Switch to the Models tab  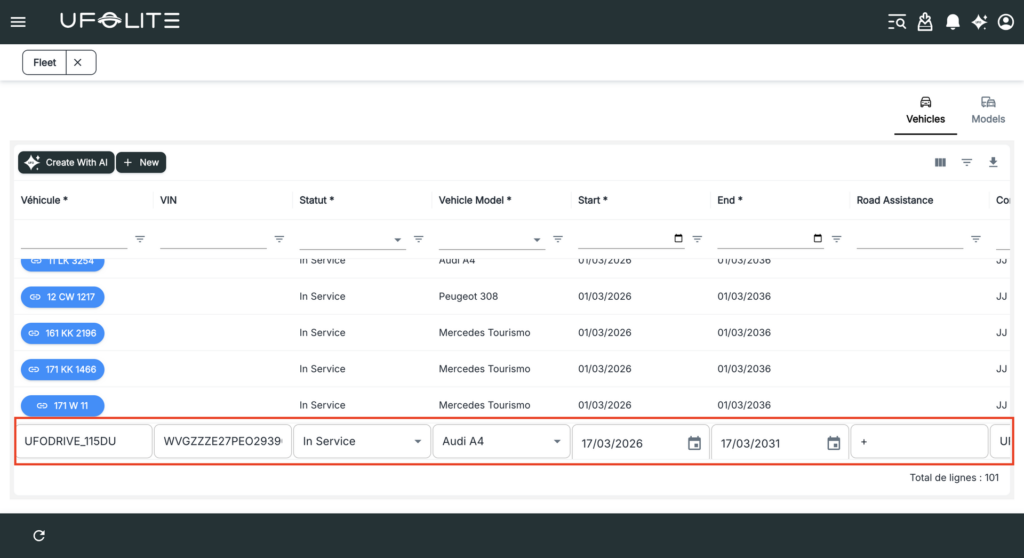pyautogui.click(x=988, y=110)
